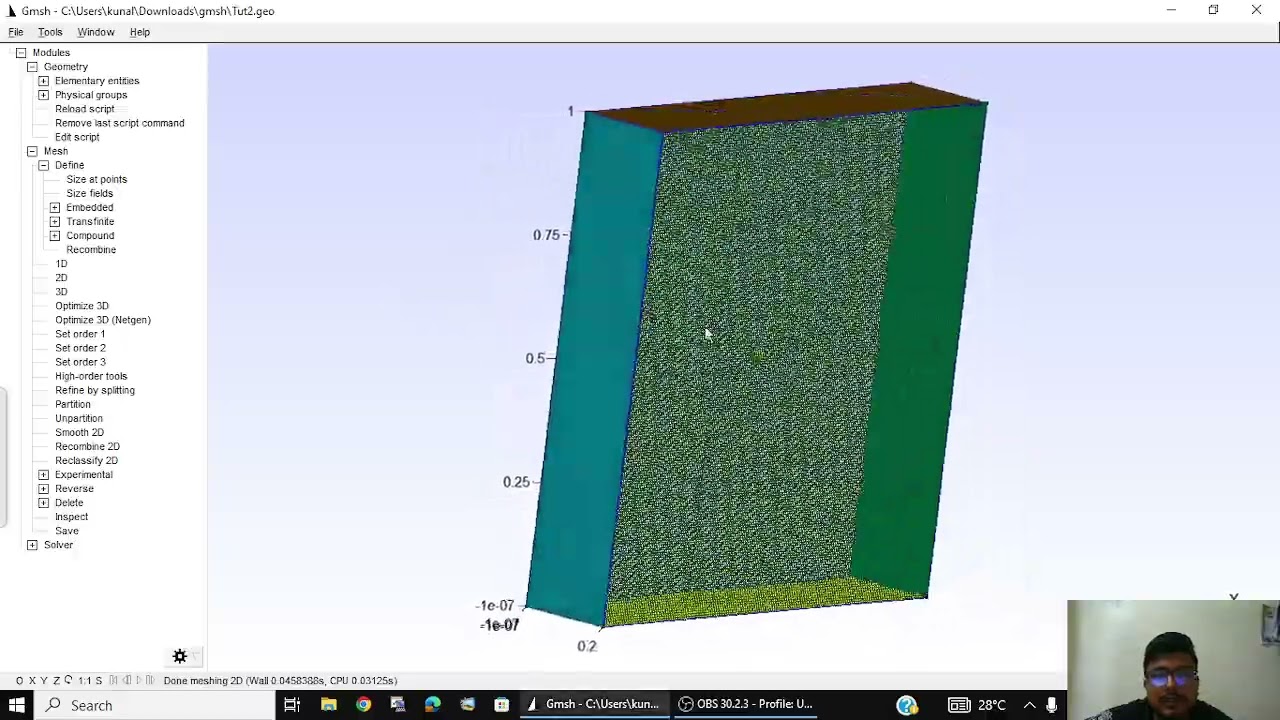Generate 2D mesh
The height and width of the screenshot is (720, 1280).
click(61, 277)
